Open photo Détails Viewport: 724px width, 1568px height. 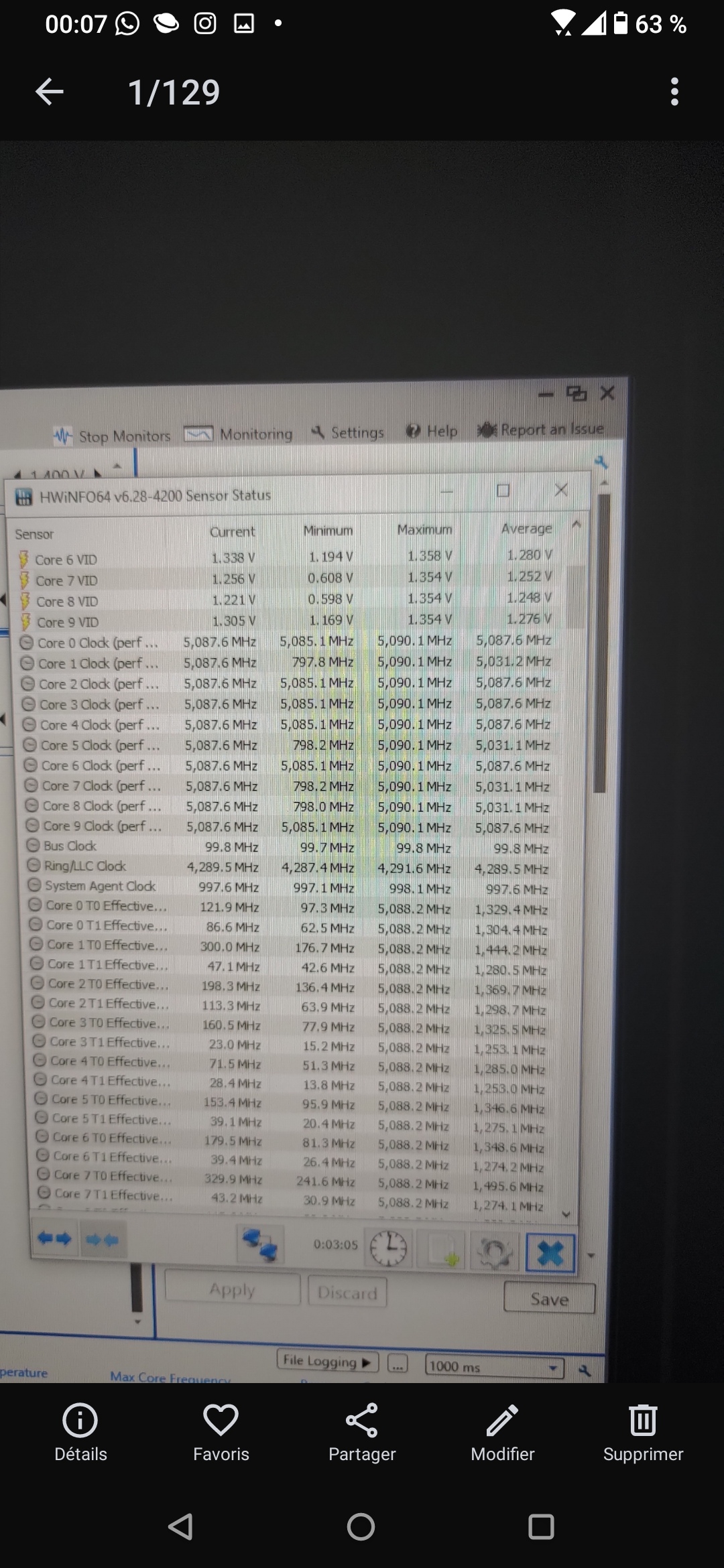point(80,1433)
